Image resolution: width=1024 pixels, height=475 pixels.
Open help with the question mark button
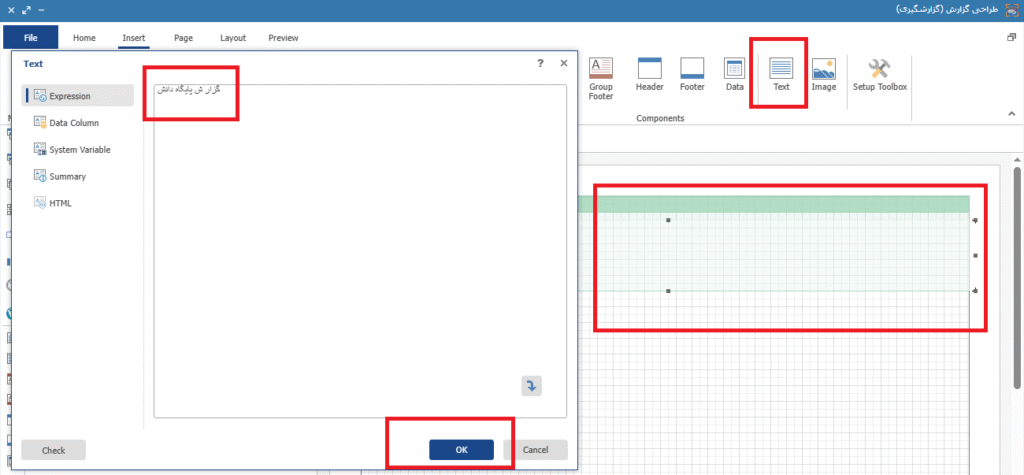[x=541, y=62]
